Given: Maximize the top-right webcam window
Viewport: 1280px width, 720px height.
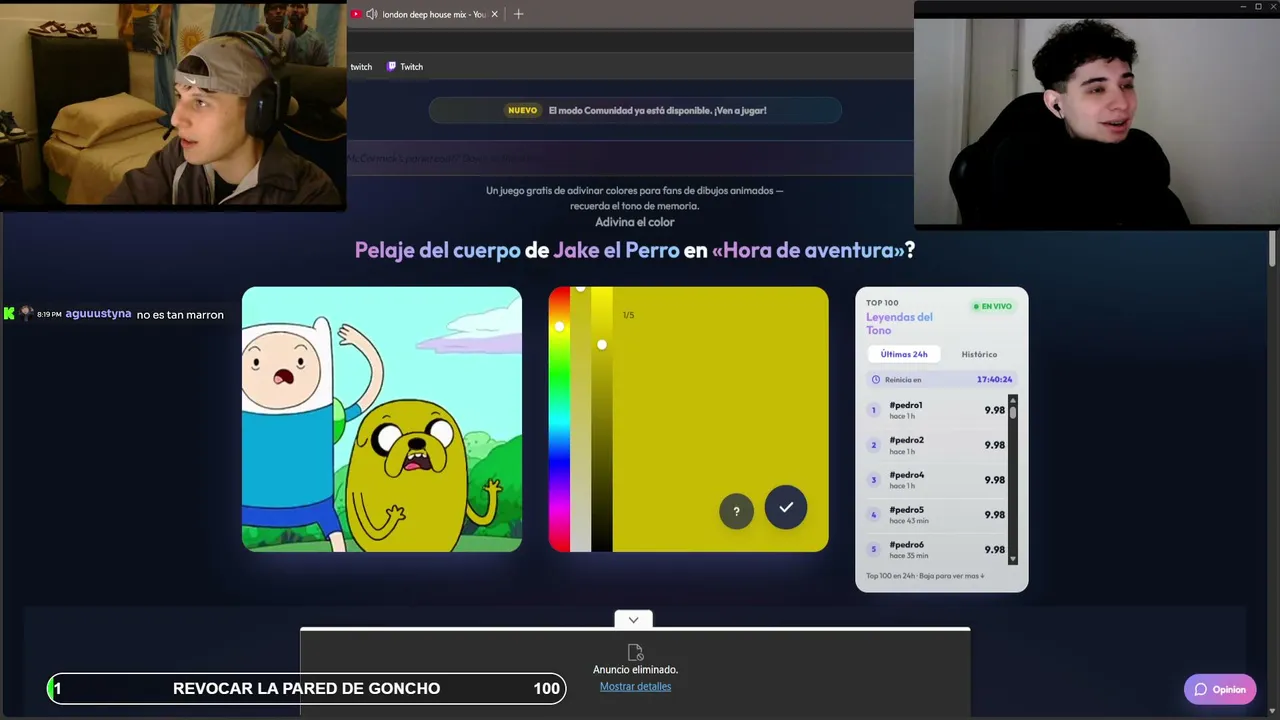Looking at the screenshot, I should coord(1258,6).
